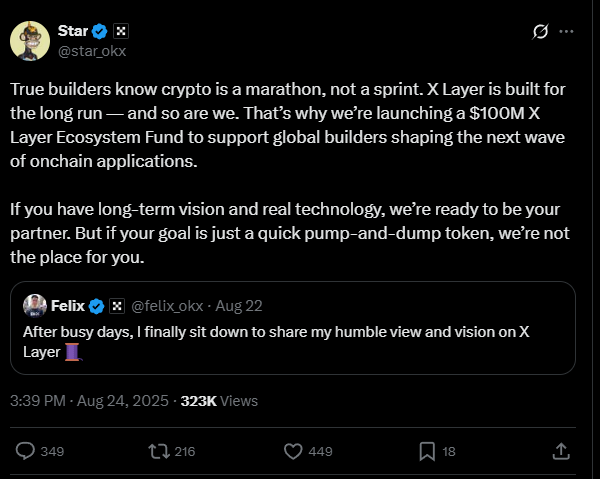Click the Grok icon on the post
This screenshot has width=600, height=479.
coord(540,31)
